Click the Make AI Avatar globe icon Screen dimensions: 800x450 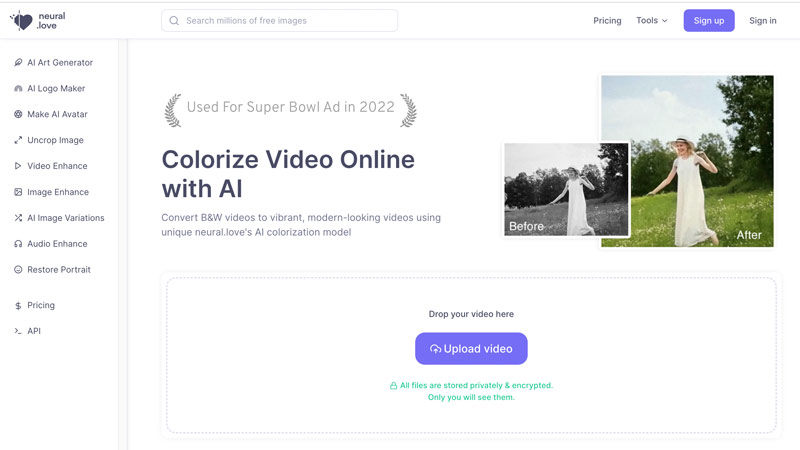[x=18, y=114]
